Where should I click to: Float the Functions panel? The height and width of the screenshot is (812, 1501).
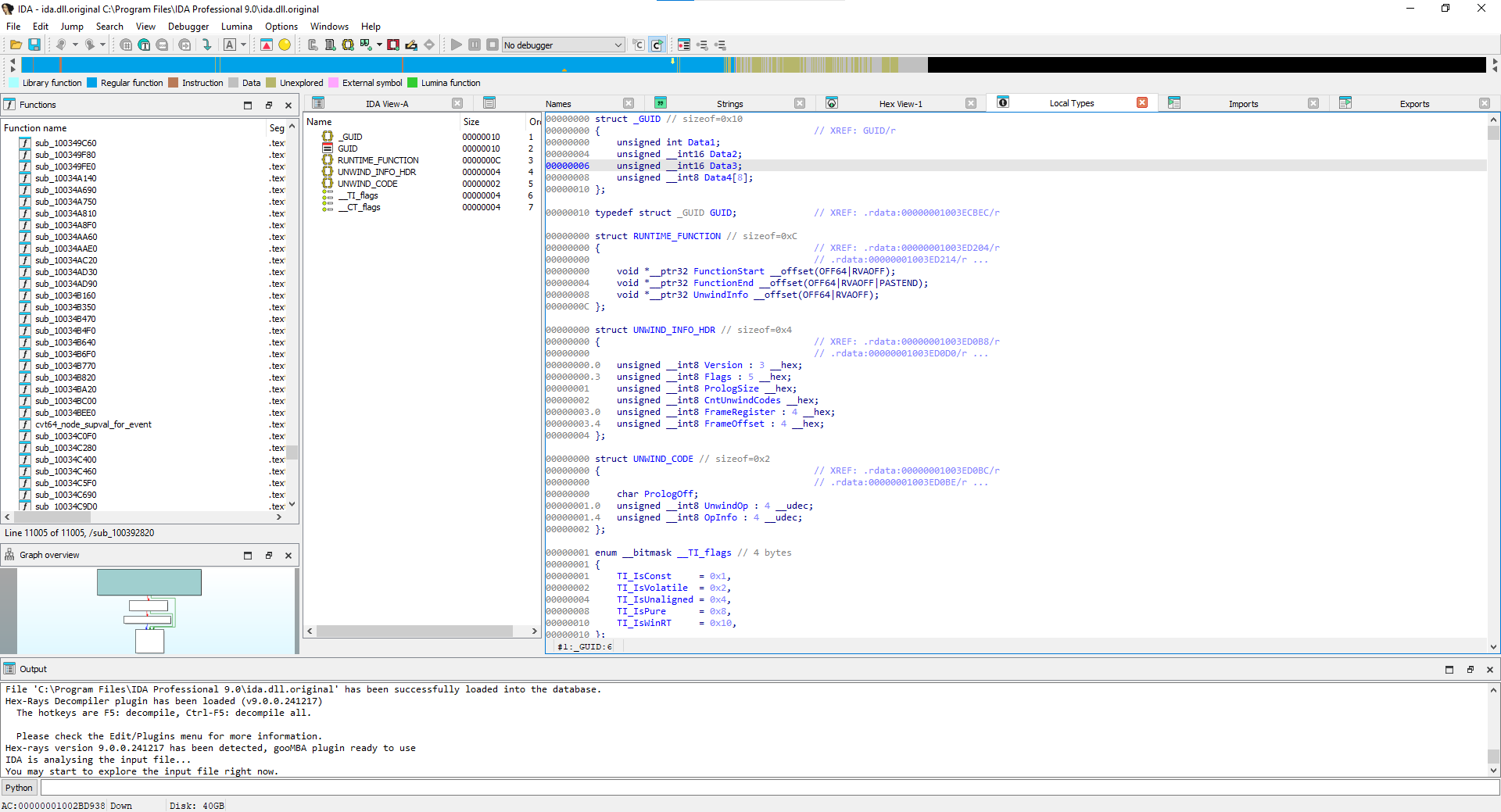(268, 105)
